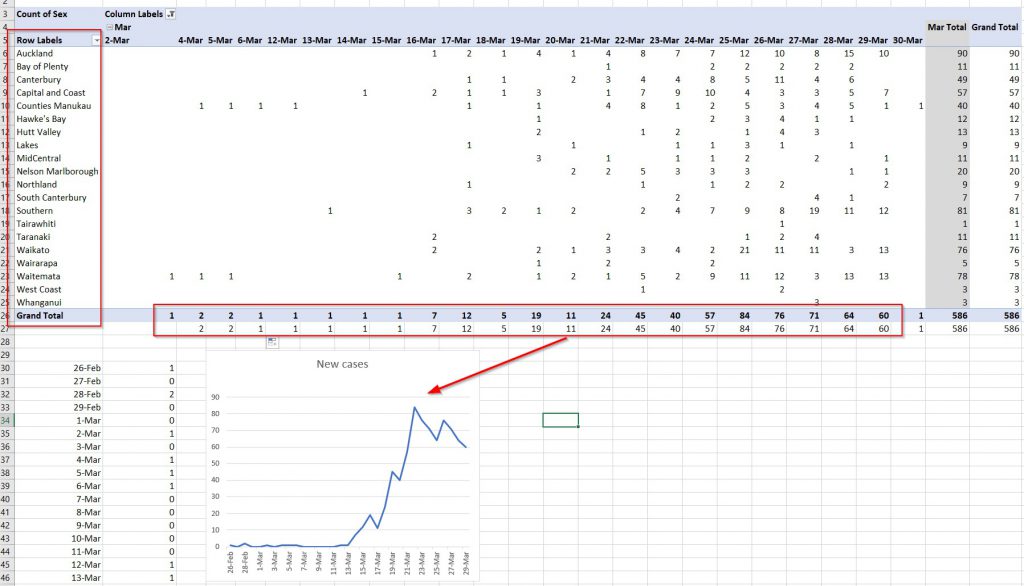The width and height of the screenshot is (1024, 586).
Task: Open the Column Labels filter dropdown
Action: click(x=170, y=14)
